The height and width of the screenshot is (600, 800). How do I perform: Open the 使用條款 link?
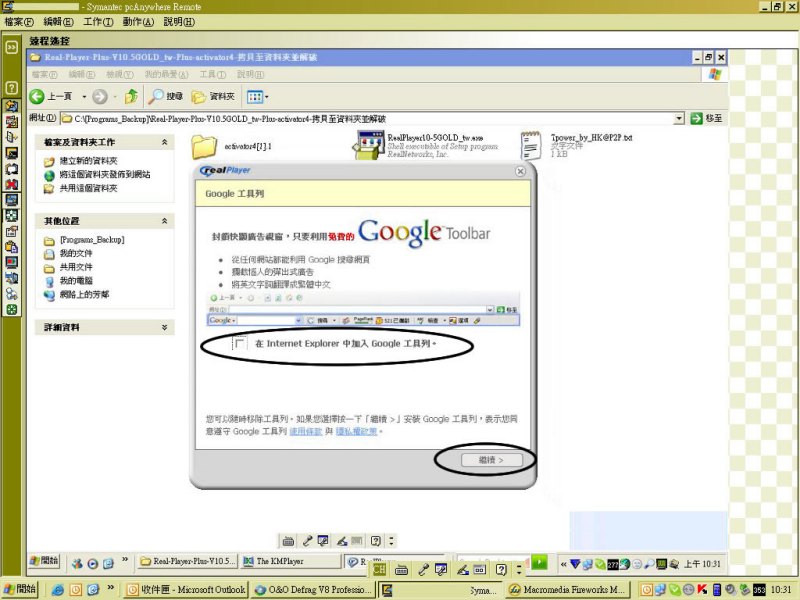click(306, 431)
